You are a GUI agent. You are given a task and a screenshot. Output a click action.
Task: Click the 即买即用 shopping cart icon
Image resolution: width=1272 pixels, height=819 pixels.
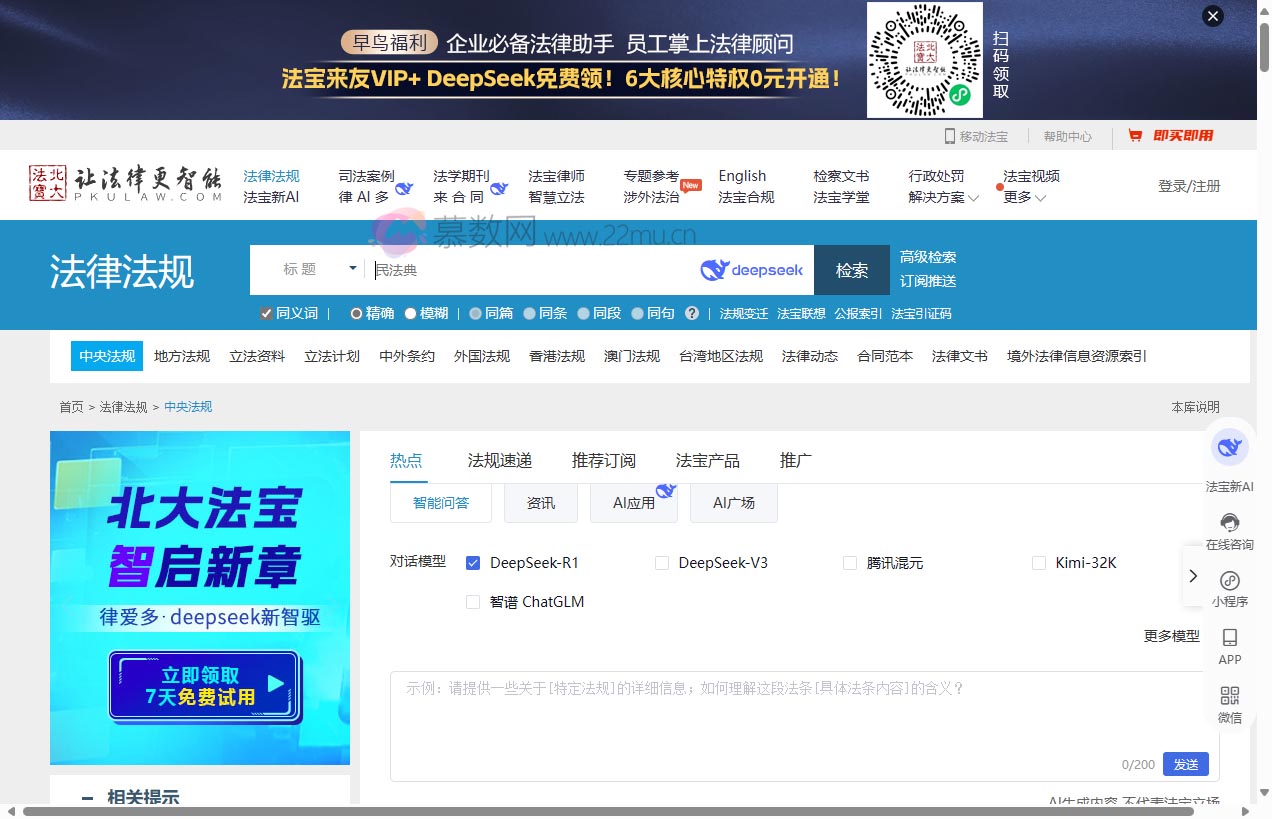pos(1138,135)
